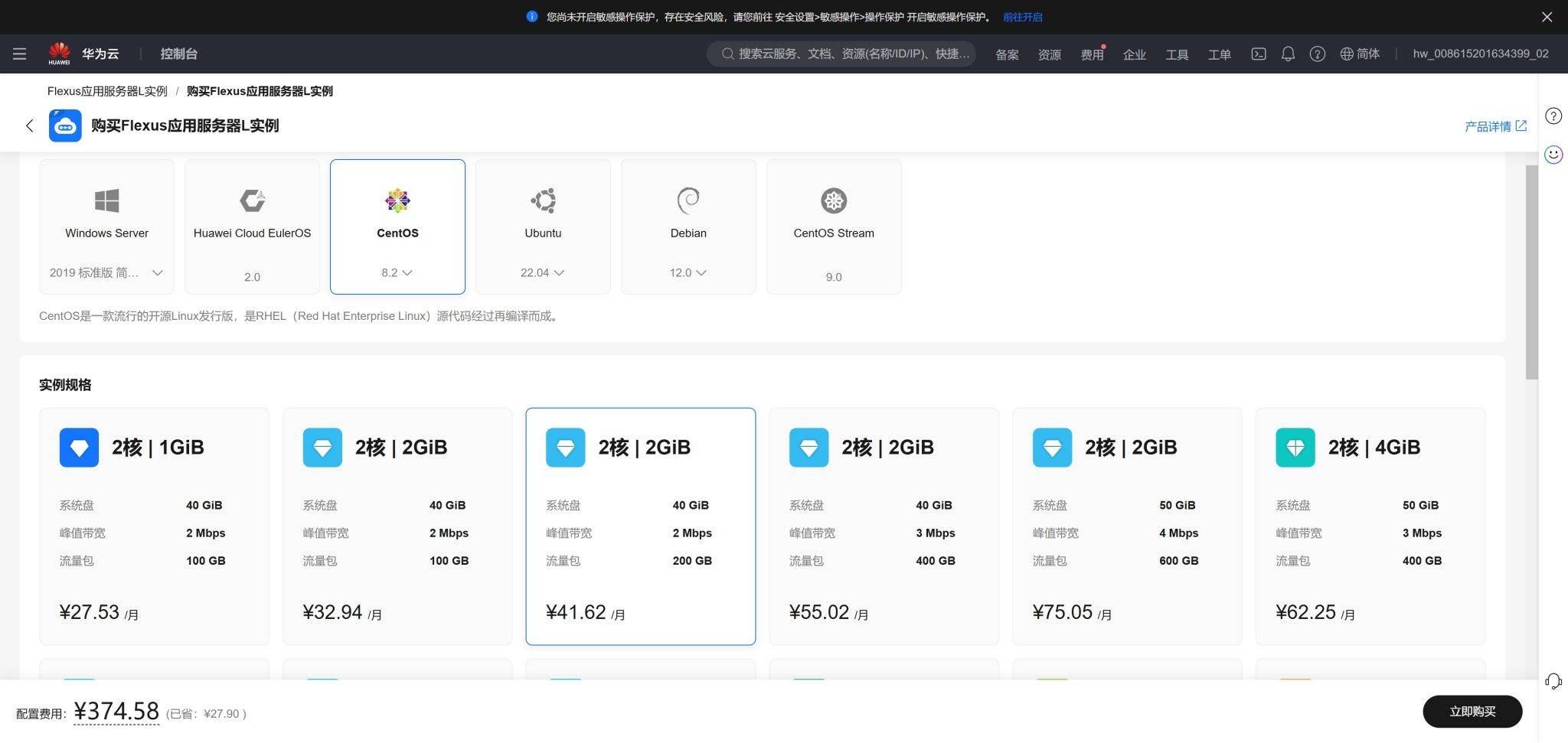Open the 备案 menu item

1007,54
